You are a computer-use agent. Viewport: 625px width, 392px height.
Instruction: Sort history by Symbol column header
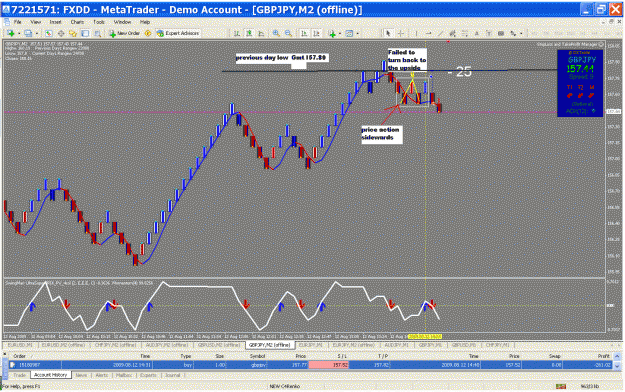257,356
